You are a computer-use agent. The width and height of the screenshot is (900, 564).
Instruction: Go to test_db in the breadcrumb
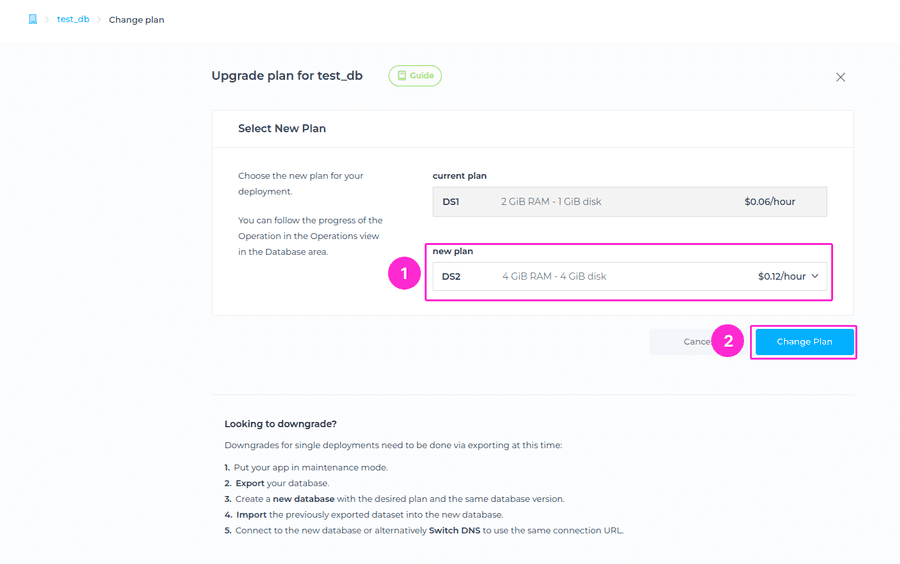[x=73, y=19]
